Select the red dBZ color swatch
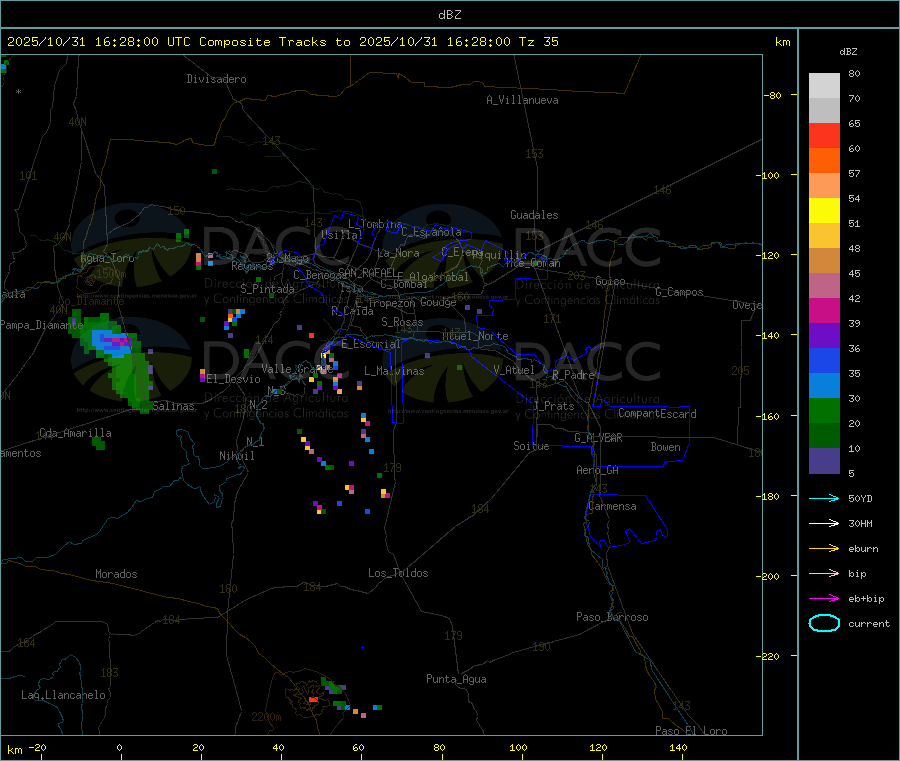Viewport: 900px width, 761px height. (x=824, y=135)
